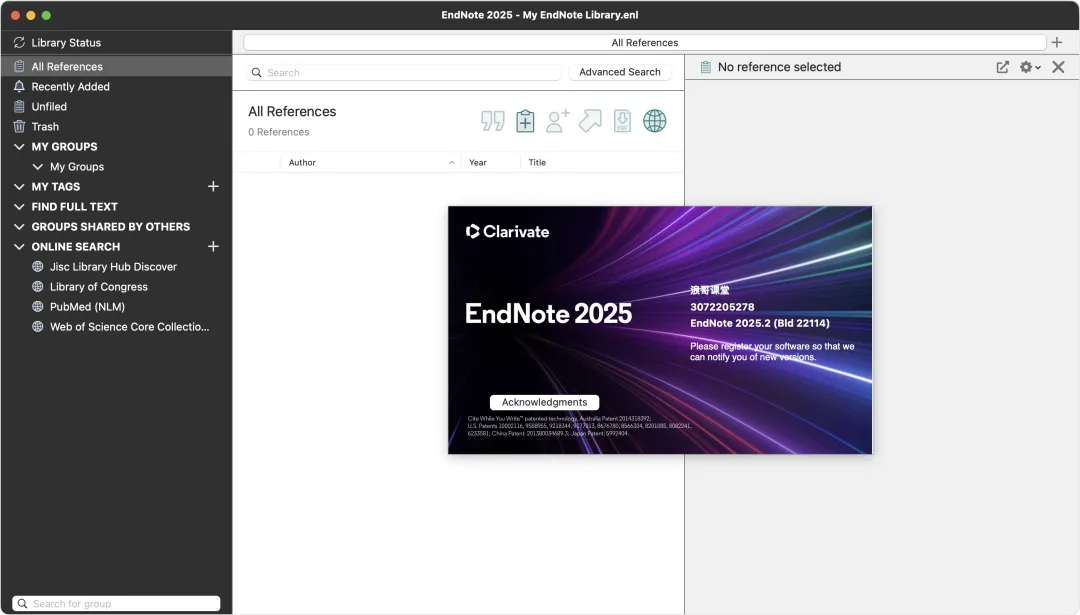Collapse the MY TAGS section
Image resolution: width=1080 pixels, height=615 pixels.
pyautogui.click(x=19, y=187)
